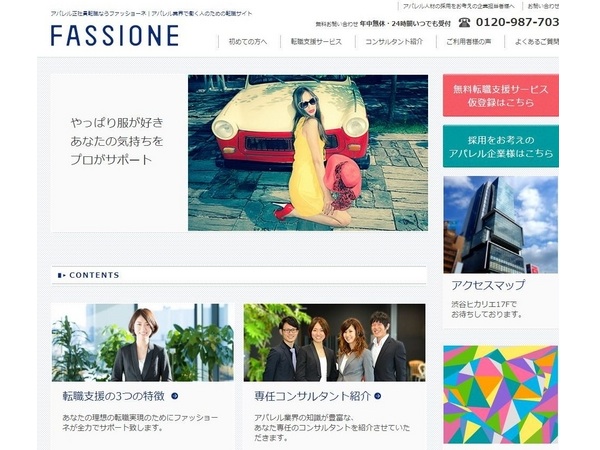Click arrow icon next to 転職支援の3つの特徴
Screen dimensions: 600x450
(x=174, y=396)
